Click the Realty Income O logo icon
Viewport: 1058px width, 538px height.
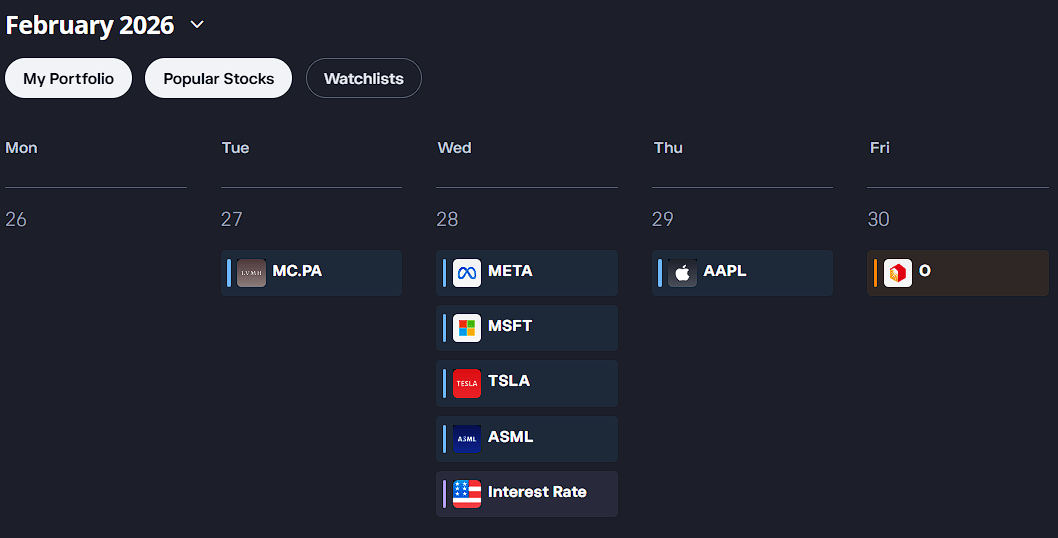click(x=898, y=273)
